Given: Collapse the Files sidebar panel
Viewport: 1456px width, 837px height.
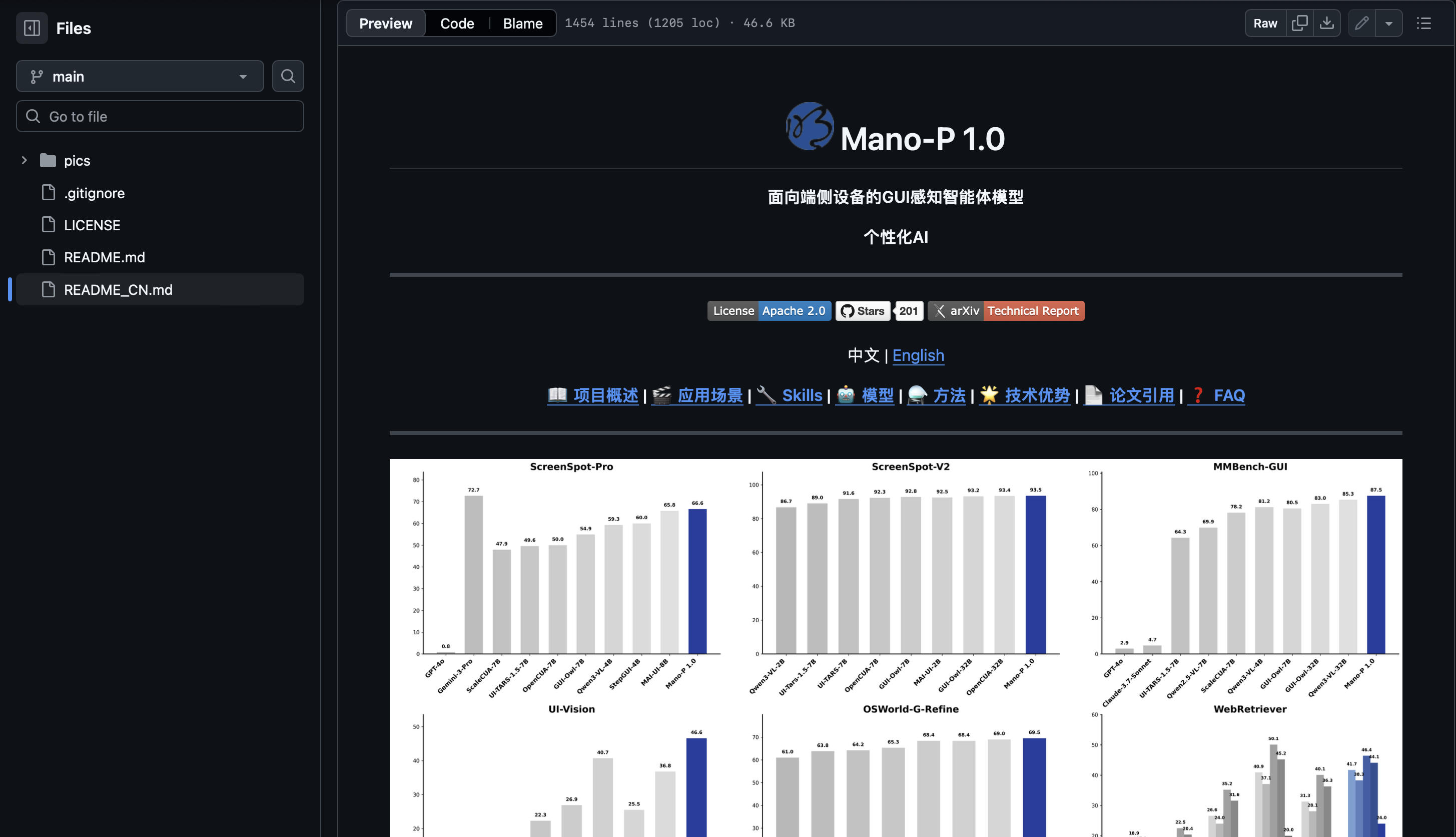Looking at the screenshot, I should click(32, 28).
